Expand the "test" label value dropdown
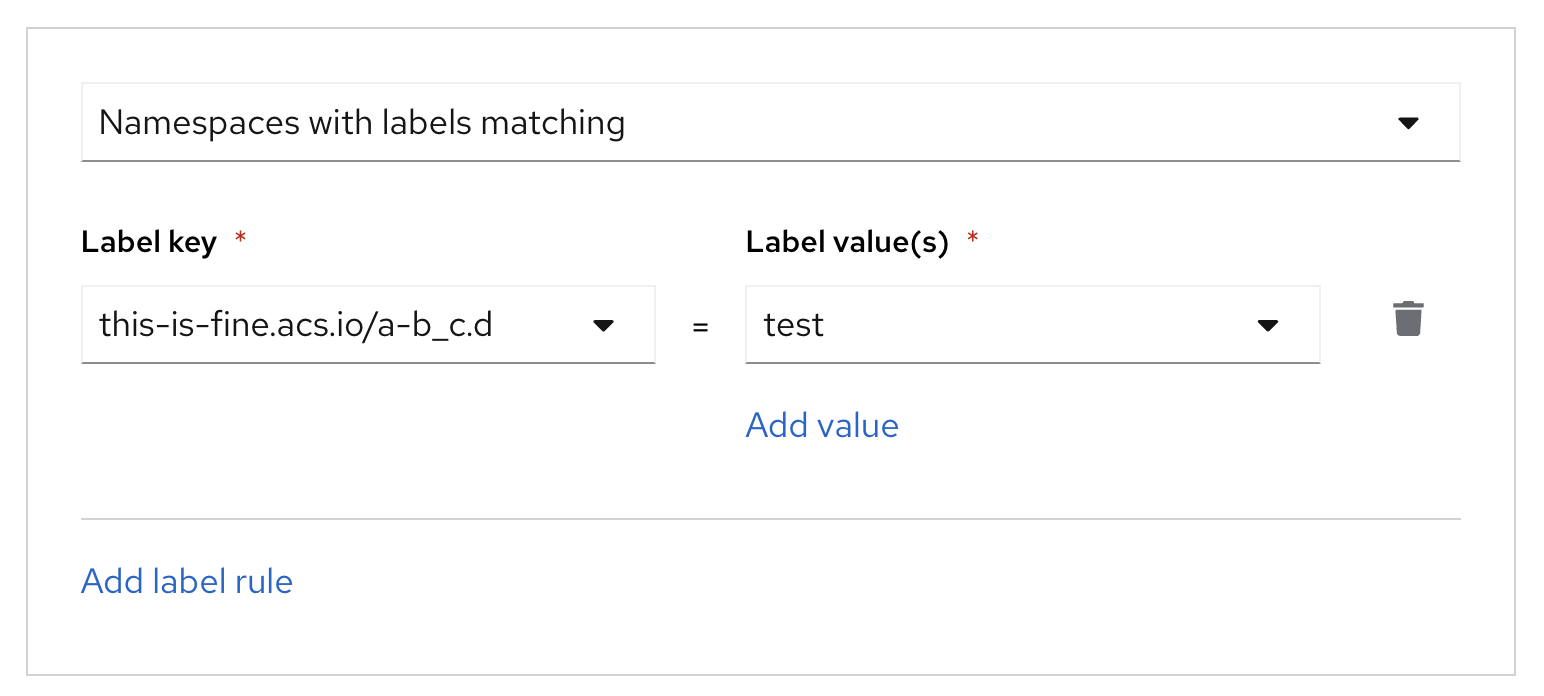1544x696 pixels. pyautogui.click(x=1032, y=325)
